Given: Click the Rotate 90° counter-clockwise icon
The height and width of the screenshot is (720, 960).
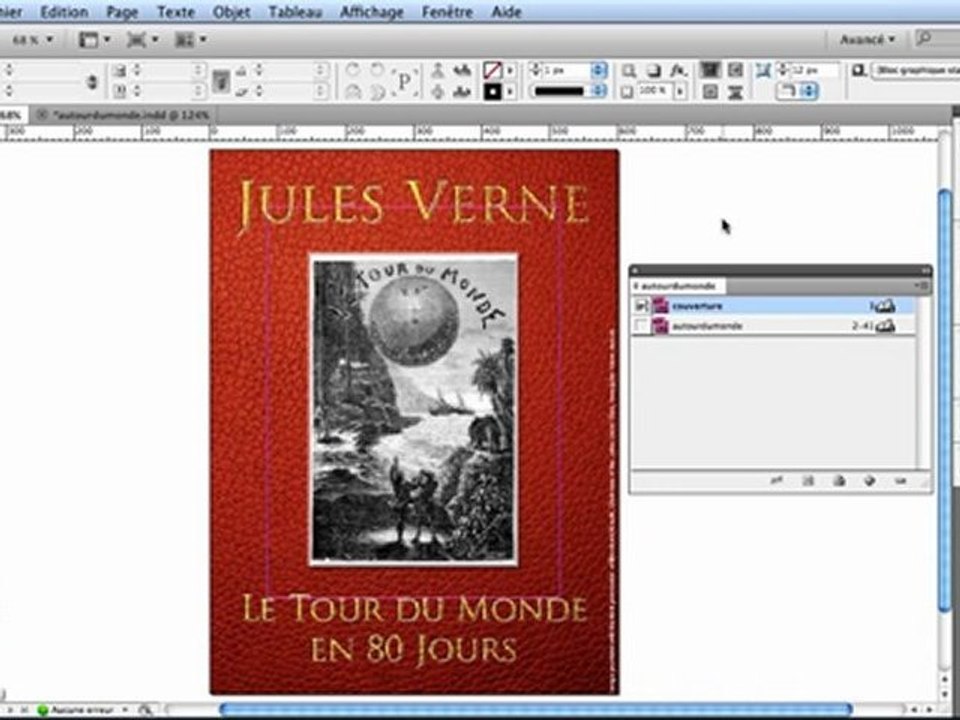Looking at the screenshot, I should coord(377,70).
